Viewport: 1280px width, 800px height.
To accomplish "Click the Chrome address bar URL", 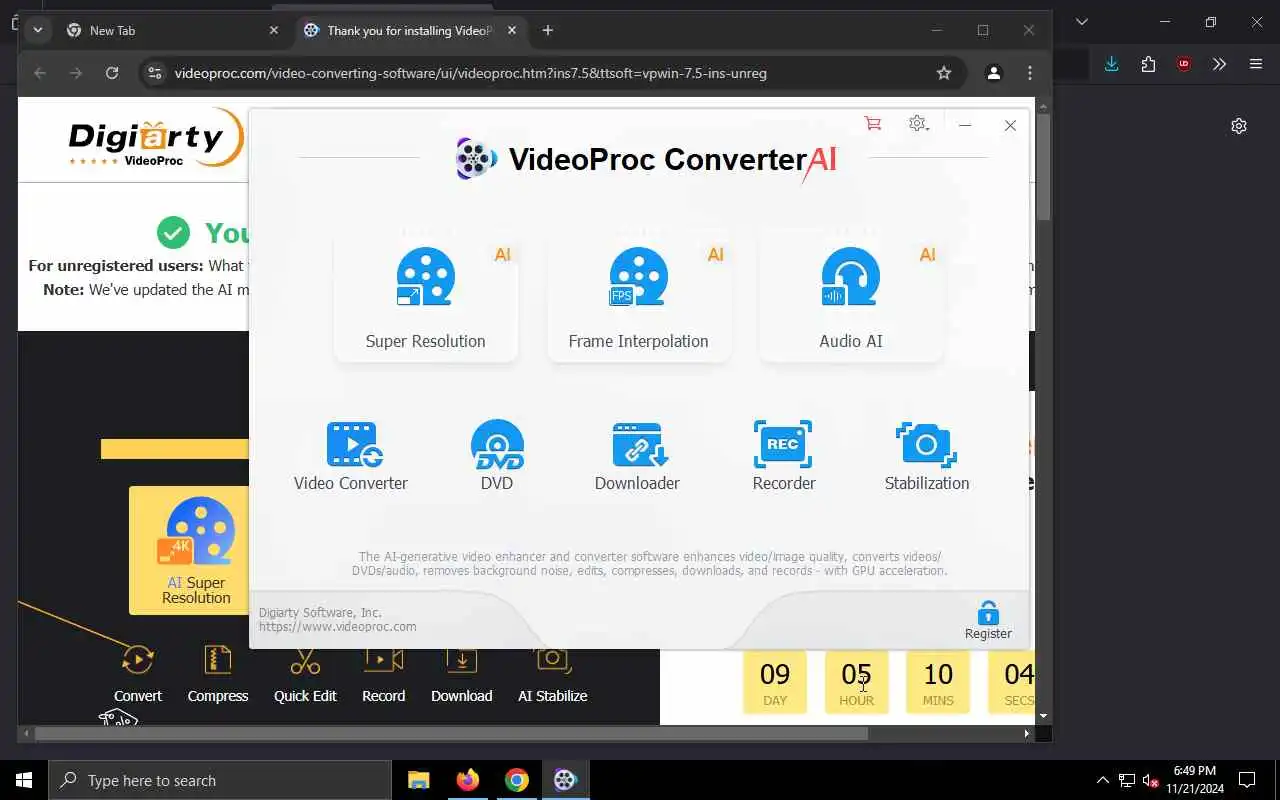I will point(470,73).
